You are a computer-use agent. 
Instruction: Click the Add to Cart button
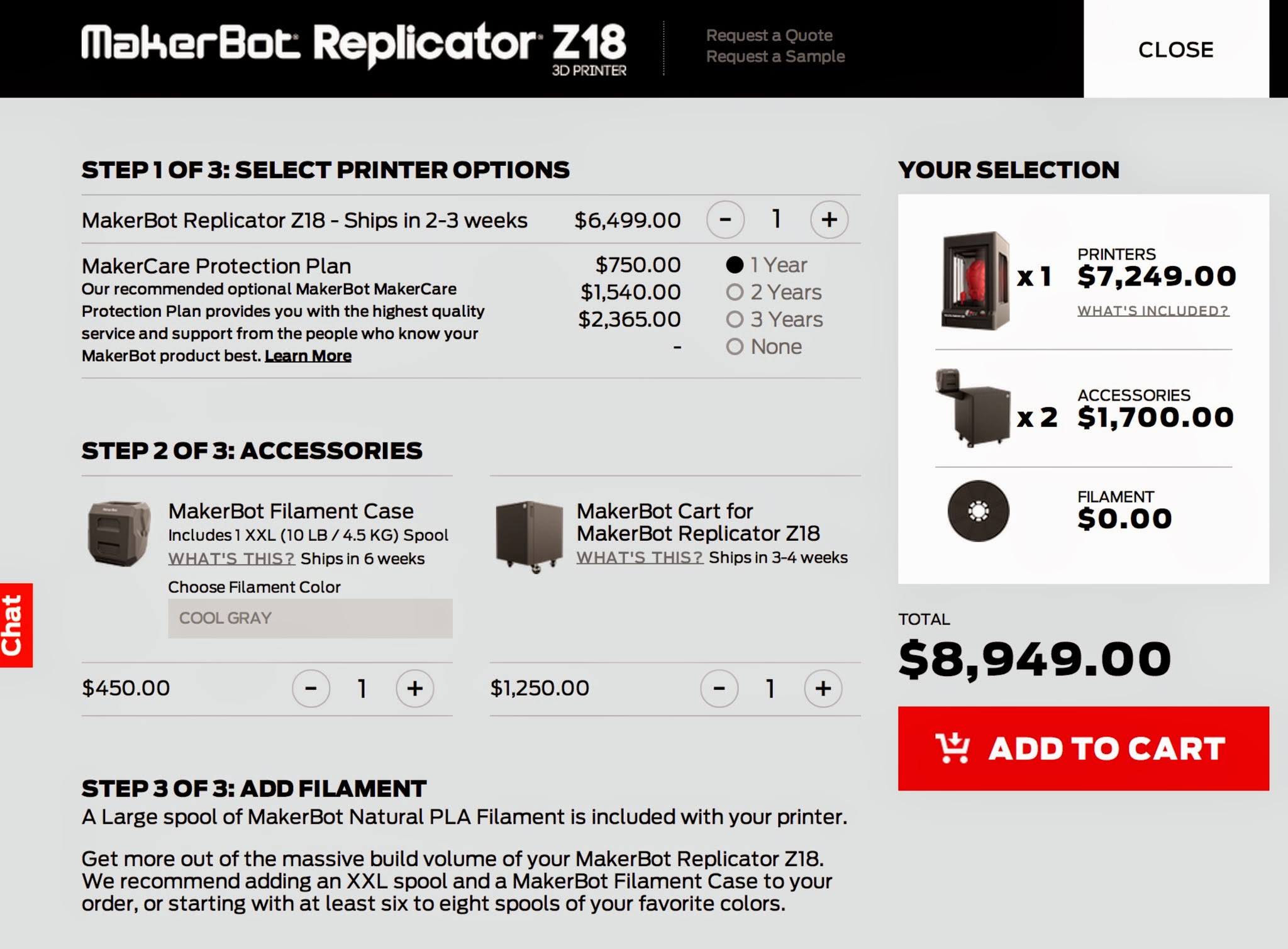[1083, 748]
